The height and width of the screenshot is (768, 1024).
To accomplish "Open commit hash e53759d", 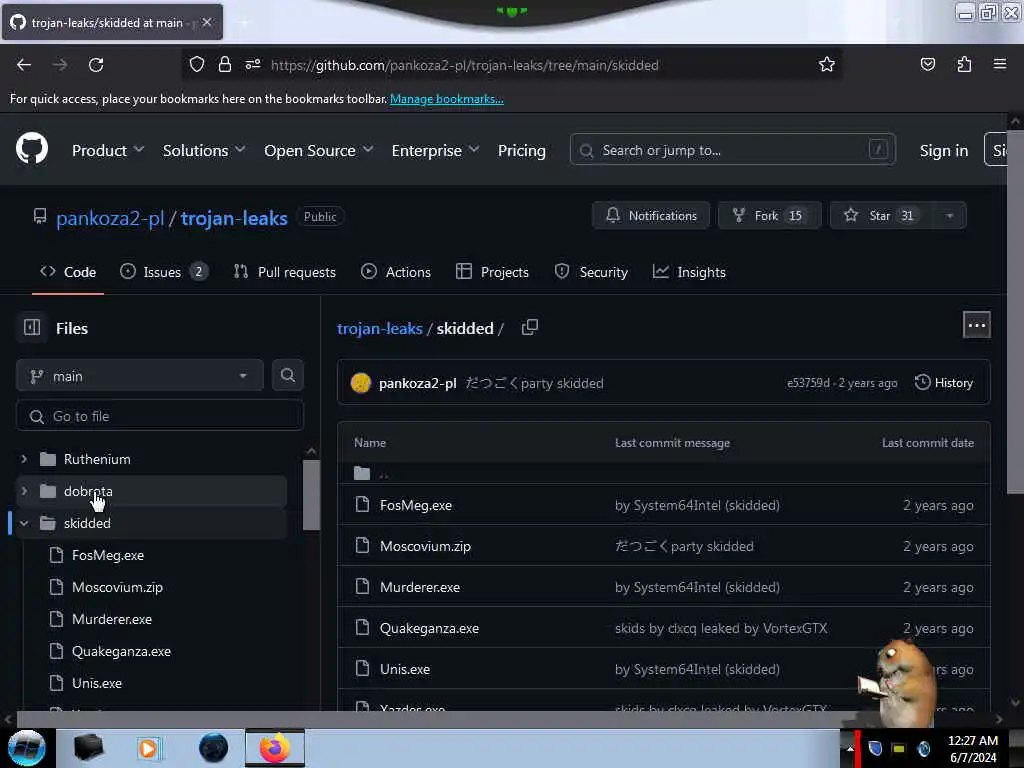I will (808, 383).
